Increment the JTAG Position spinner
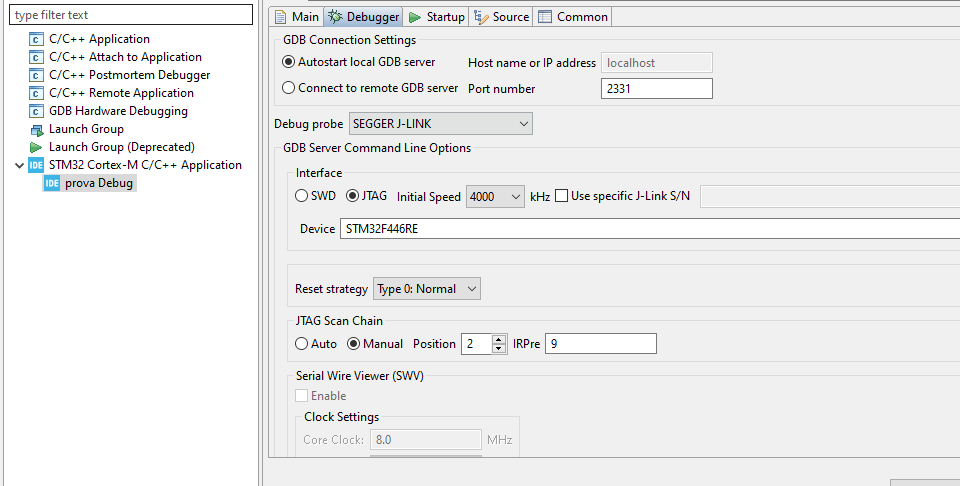The height and width of the screenshot is (486, 960). (x=499, y=338)
